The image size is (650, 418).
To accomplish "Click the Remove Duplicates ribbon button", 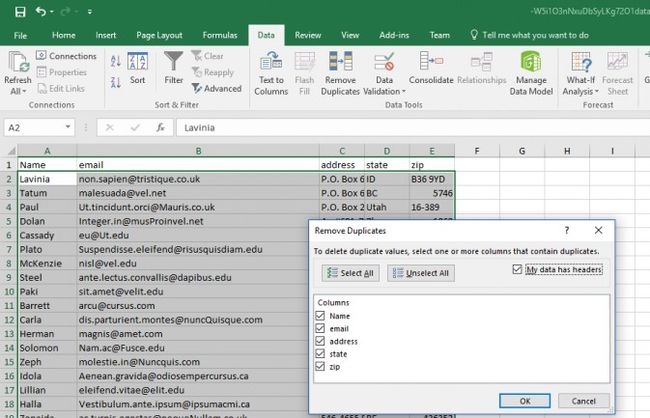I will click(340, 73).
